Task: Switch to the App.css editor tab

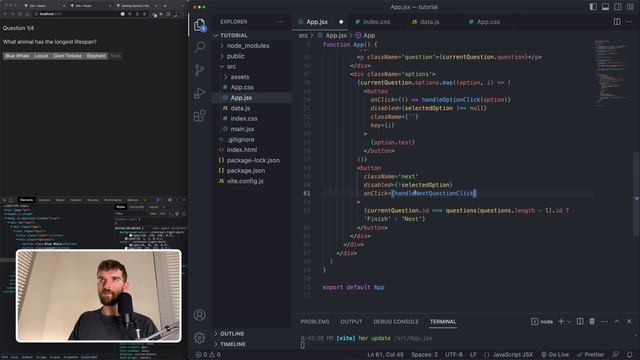Action: tap(488, 22)
